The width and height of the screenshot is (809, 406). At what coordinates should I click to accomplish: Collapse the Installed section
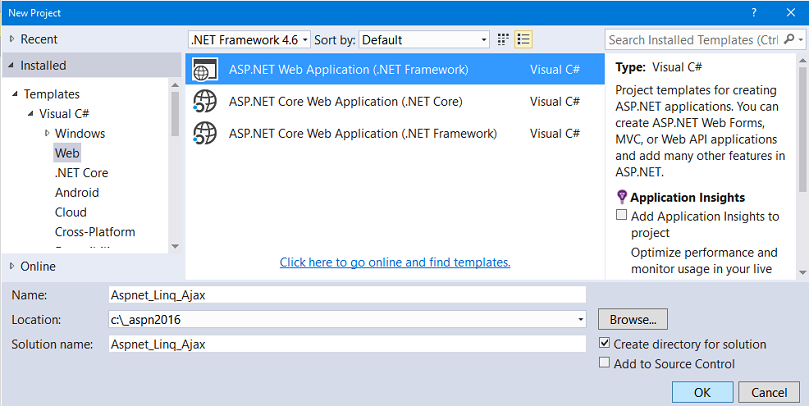pos(11,66)
